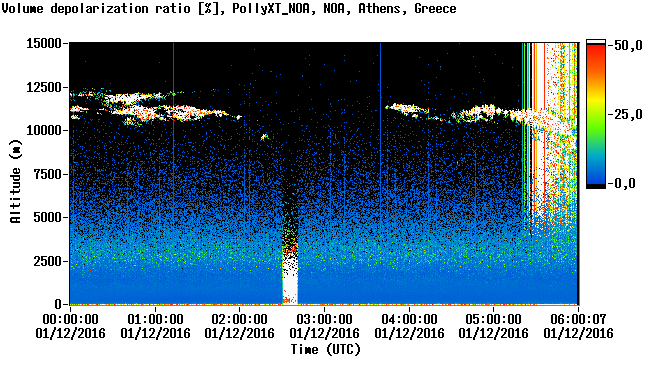The image size is (665, 389).
Task: Select the 2500 altitude tick label
Action: tap(48, 261)
